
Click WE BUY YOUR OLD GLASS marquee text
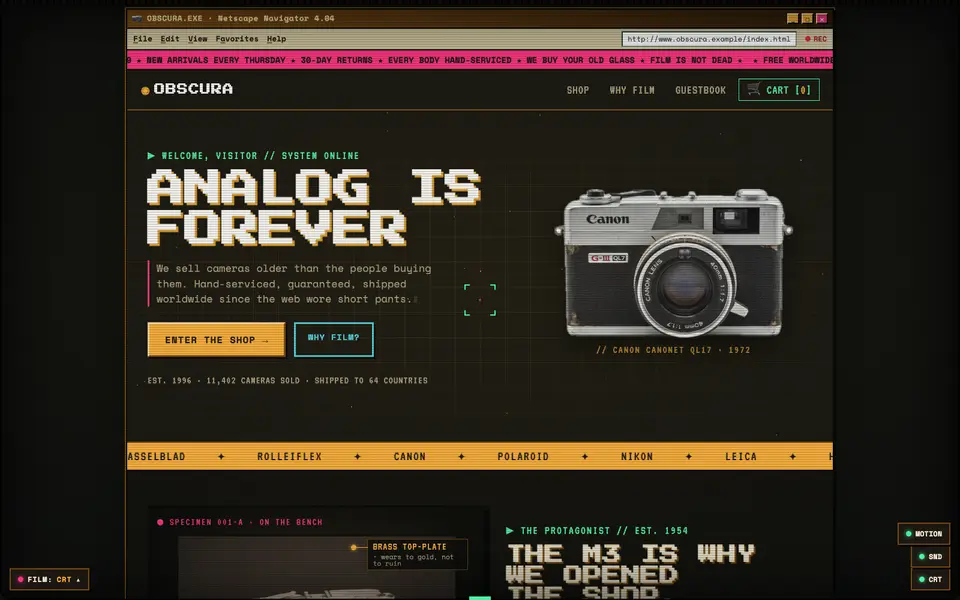pos(580,60)
